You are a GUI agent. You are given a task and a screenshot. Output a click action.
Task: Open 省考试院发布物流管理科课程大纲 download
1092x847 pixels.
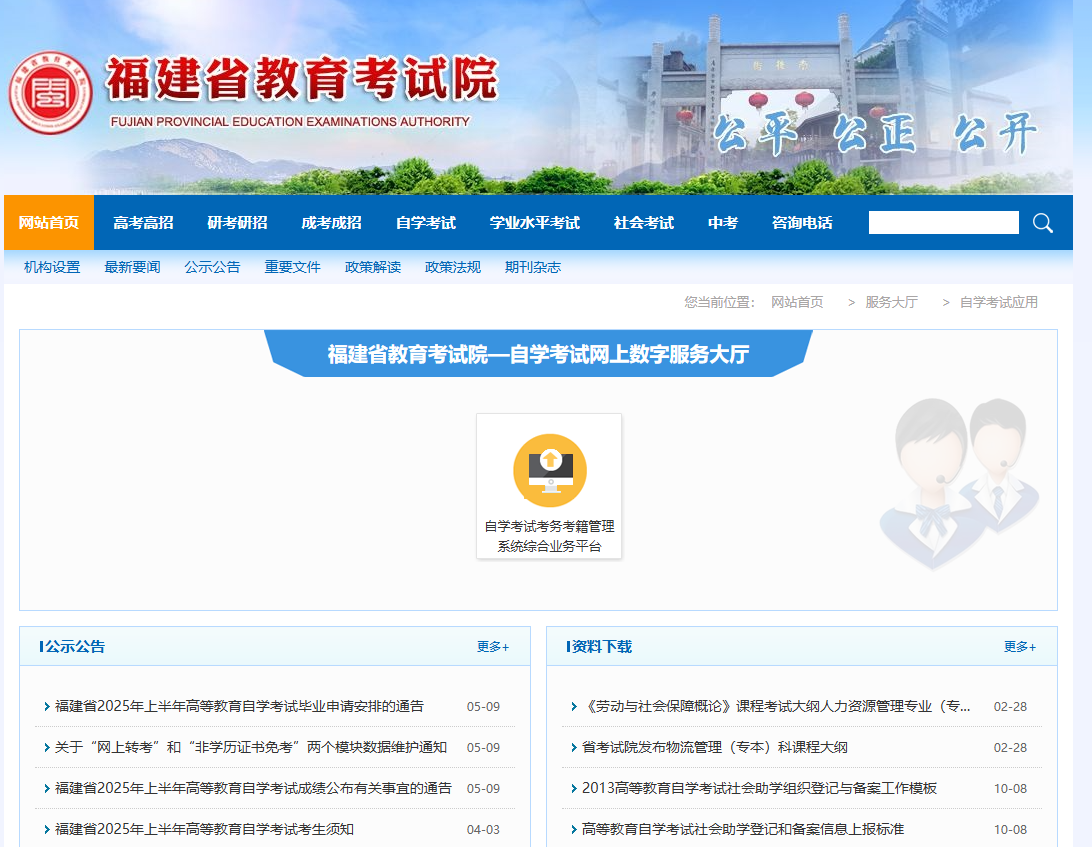[714, 747]
